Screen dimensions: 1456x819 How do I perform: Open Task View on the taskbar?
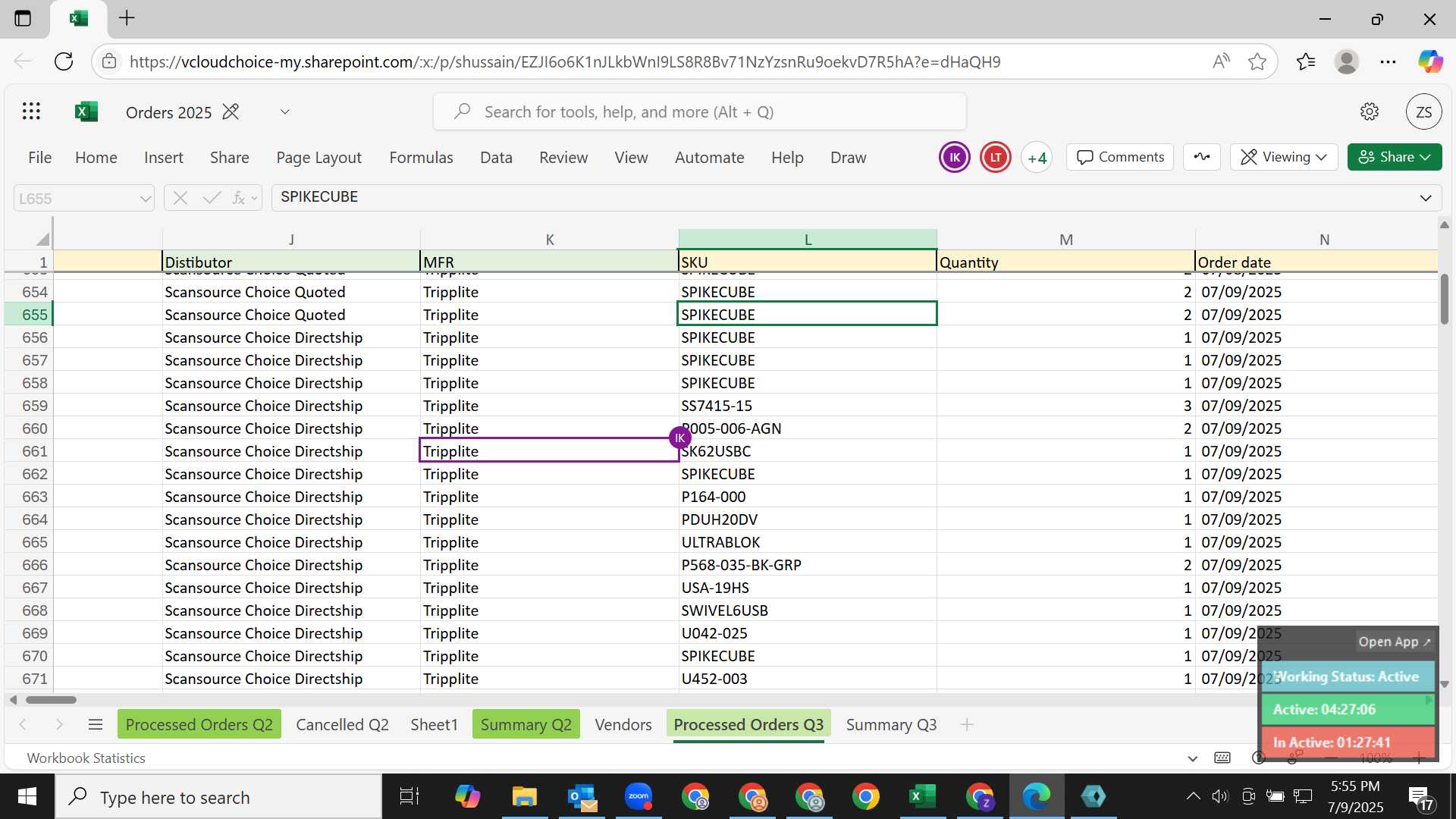coord(409,796)
